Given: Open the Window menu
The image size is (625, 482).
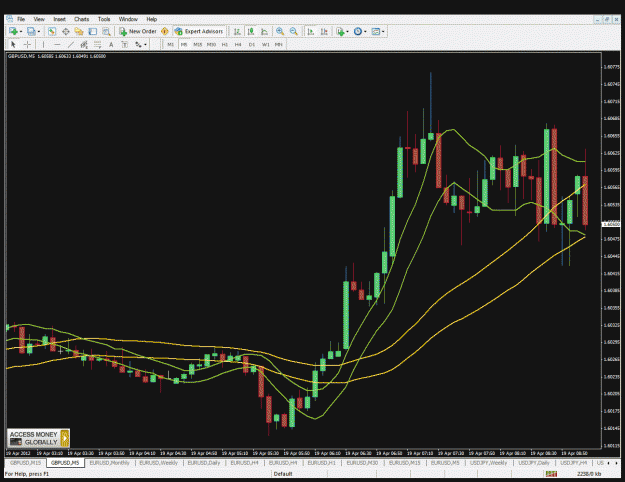Looking at the screenshot, I should pyautogui.click(x=128, y=19).
